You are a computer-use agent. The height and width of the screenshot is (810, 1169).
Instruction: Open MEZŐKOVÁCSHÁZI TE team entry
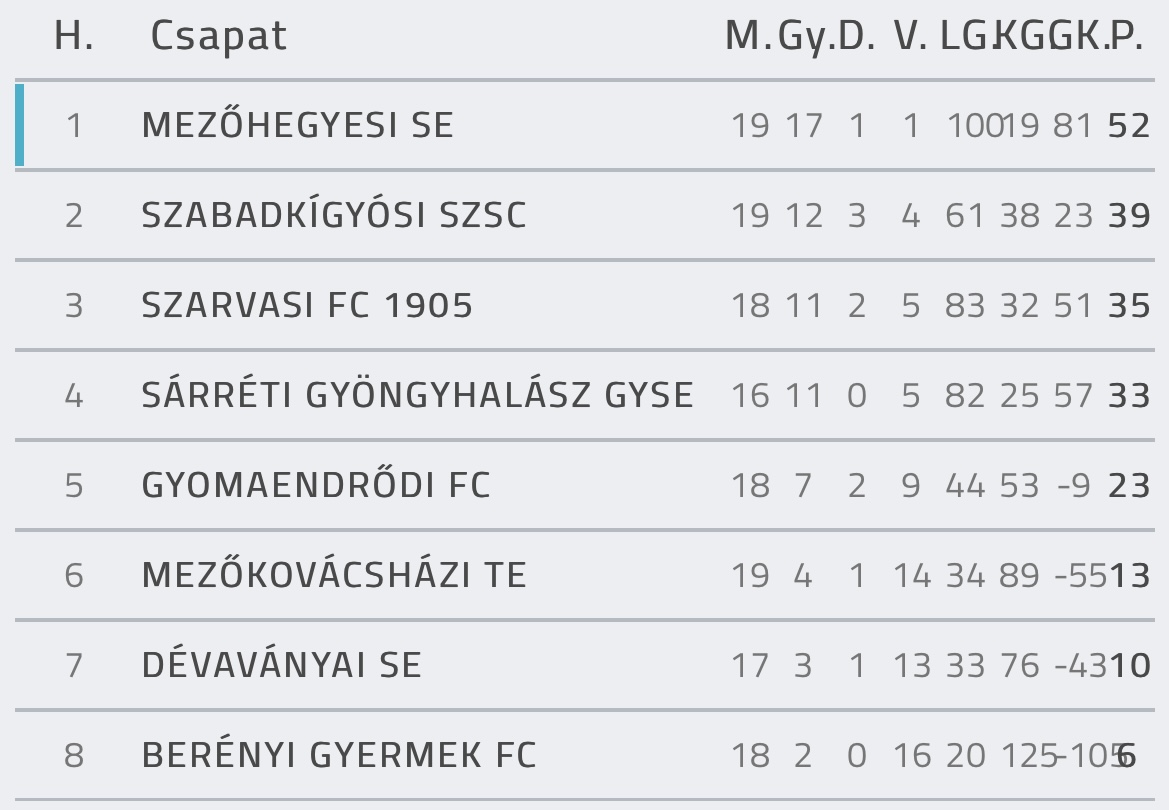tap(334, 574)
